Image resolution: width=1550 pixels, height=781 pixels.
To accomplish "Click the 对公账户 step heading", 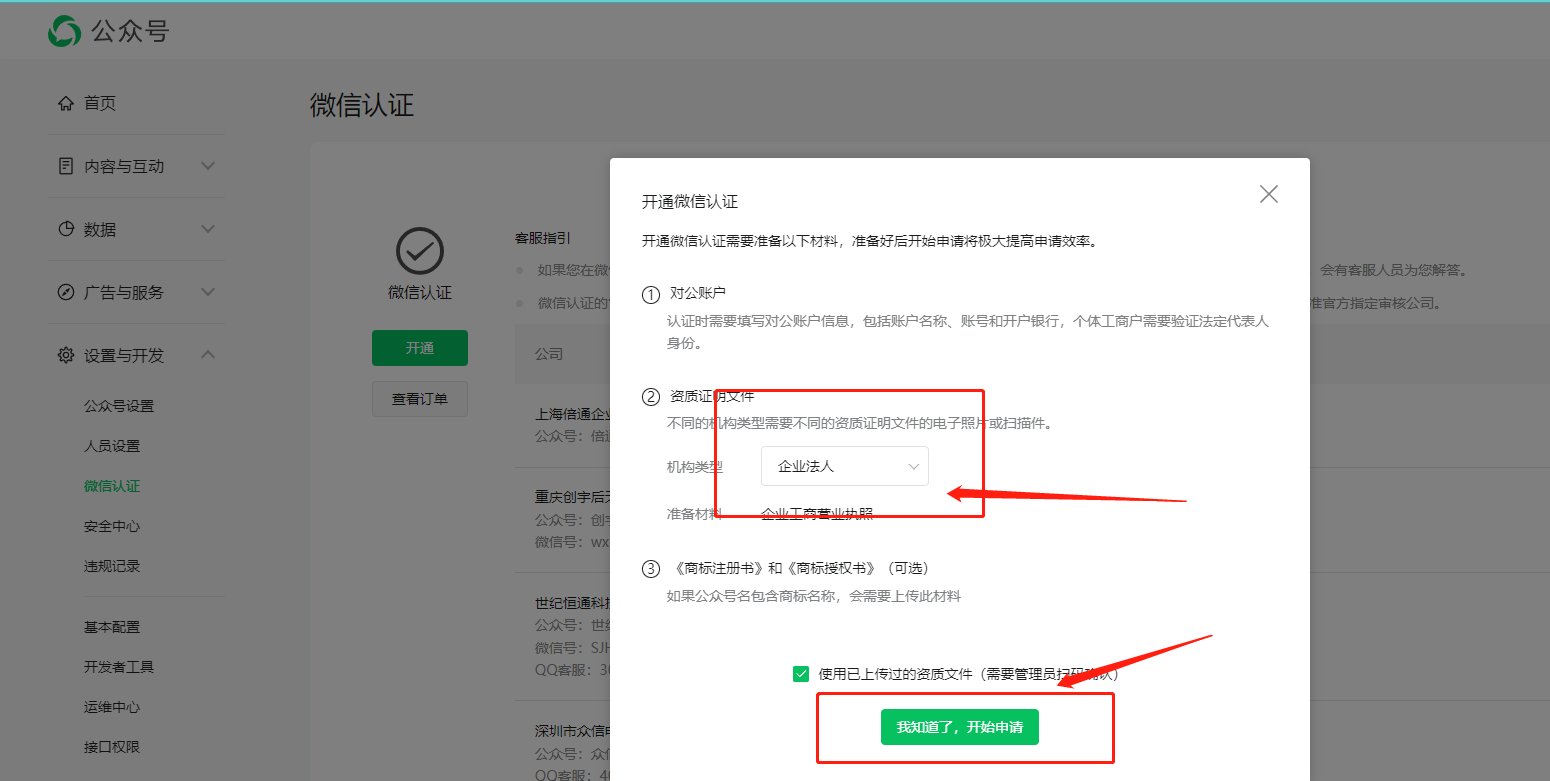I will click(x=697, y=293).
